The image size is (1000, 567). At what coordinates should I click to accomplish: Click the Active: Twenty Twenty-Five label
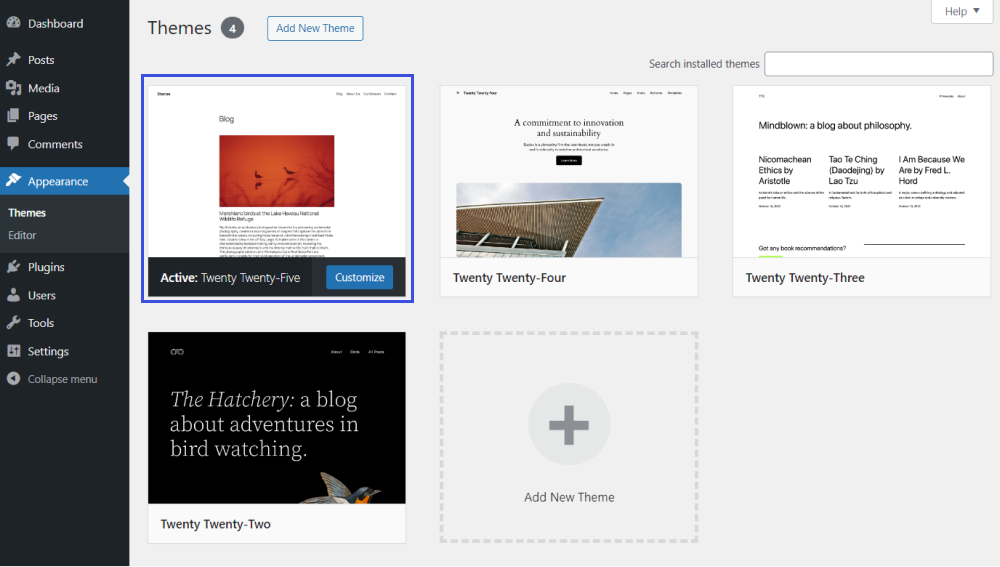click(x=230, y=277)
